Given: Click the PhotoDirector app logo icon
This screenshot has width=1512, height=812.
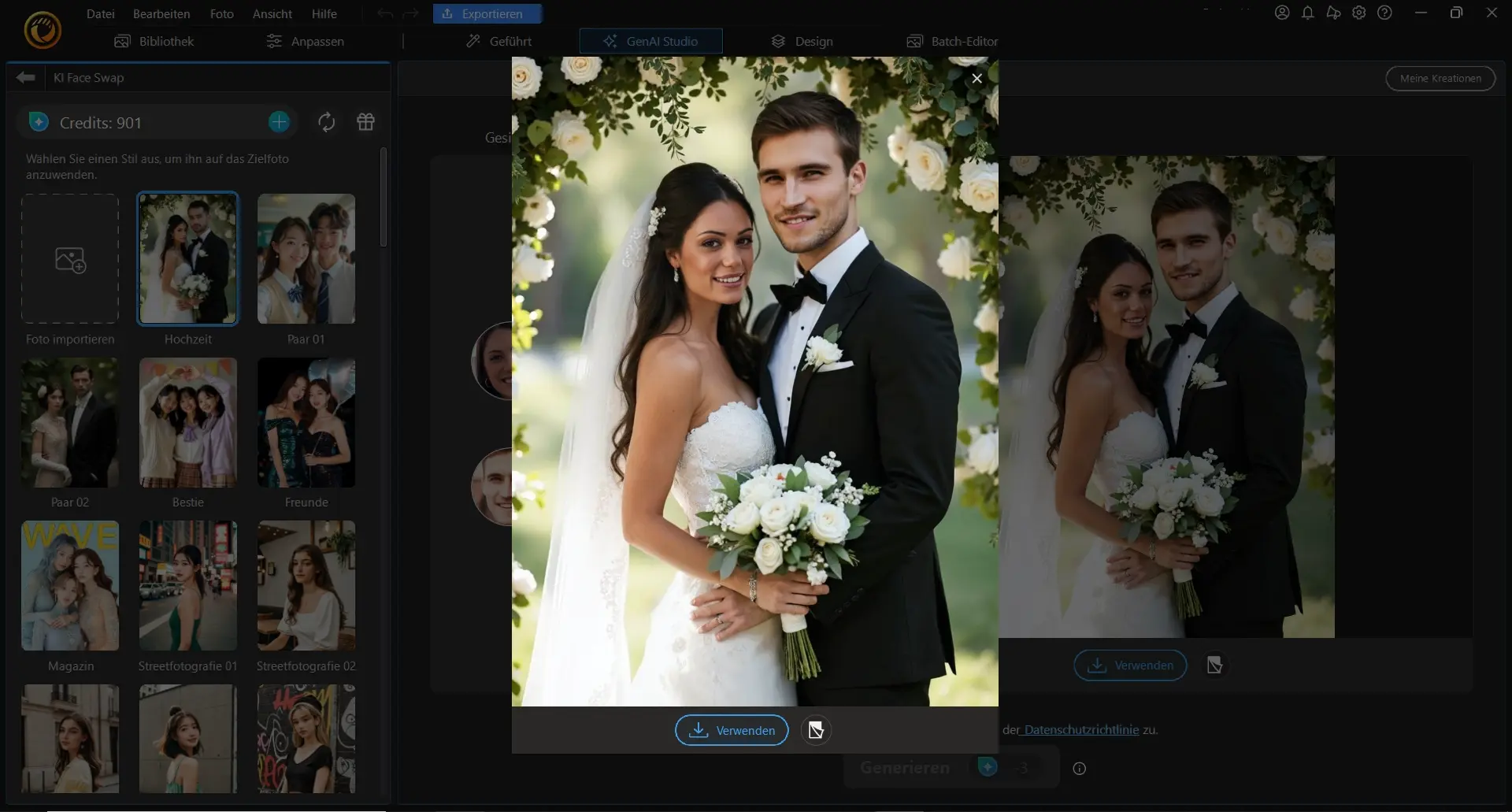Looking at the screenshot, I should point(43,31).
